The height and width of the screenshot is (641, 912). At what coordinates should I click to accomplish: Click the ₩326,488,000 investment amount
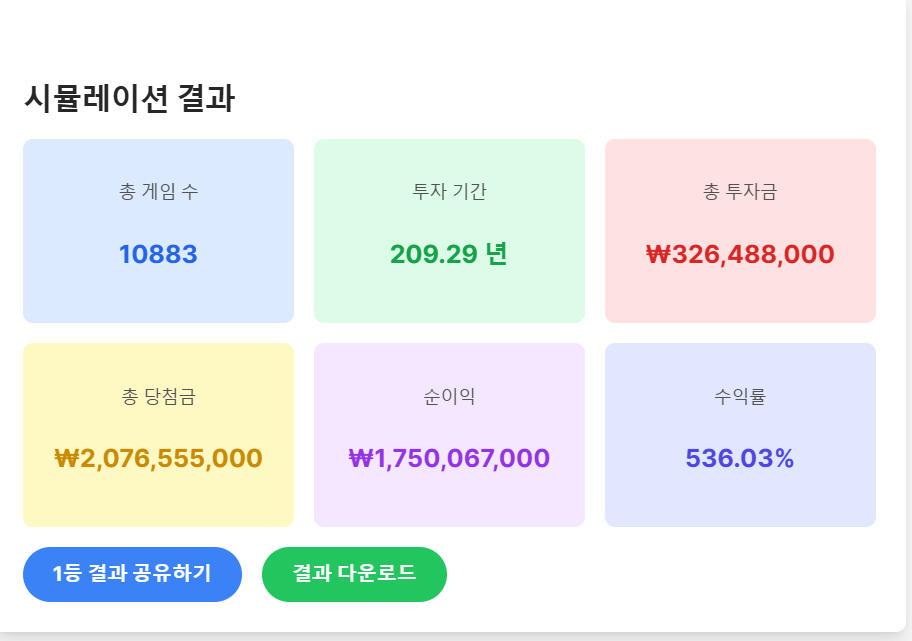coord(740,254)
